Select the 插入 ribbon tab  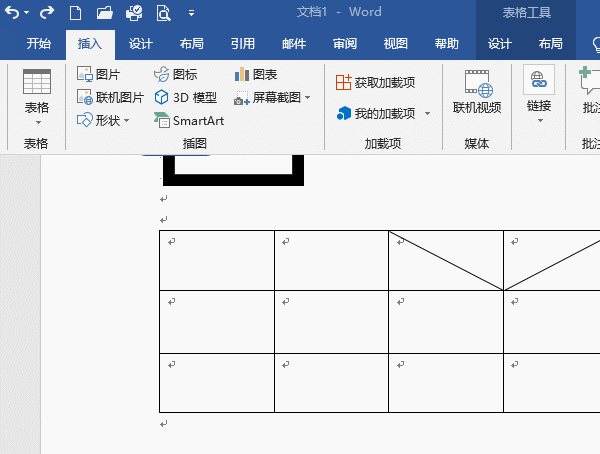click(x=90, y=44)
